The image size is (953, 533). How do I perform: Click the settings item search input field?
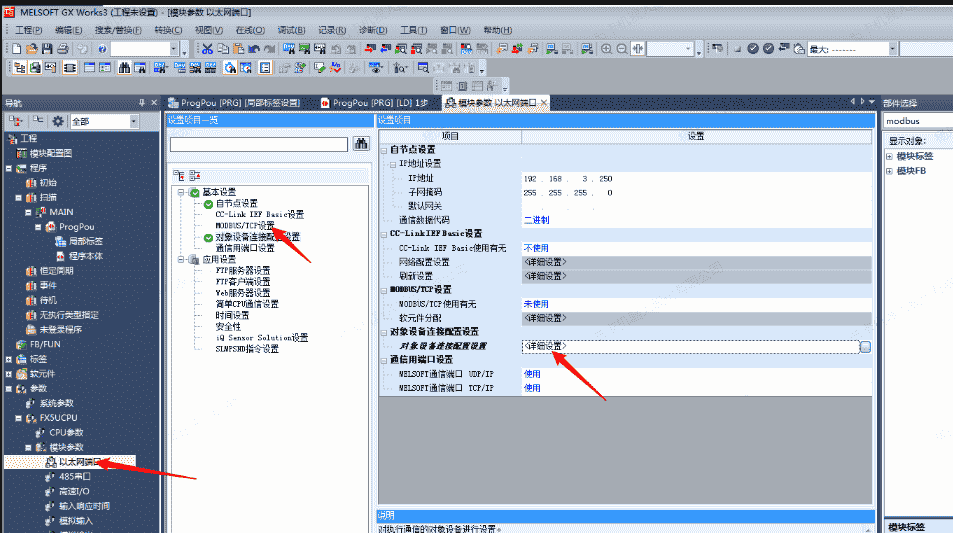(258, 145)
